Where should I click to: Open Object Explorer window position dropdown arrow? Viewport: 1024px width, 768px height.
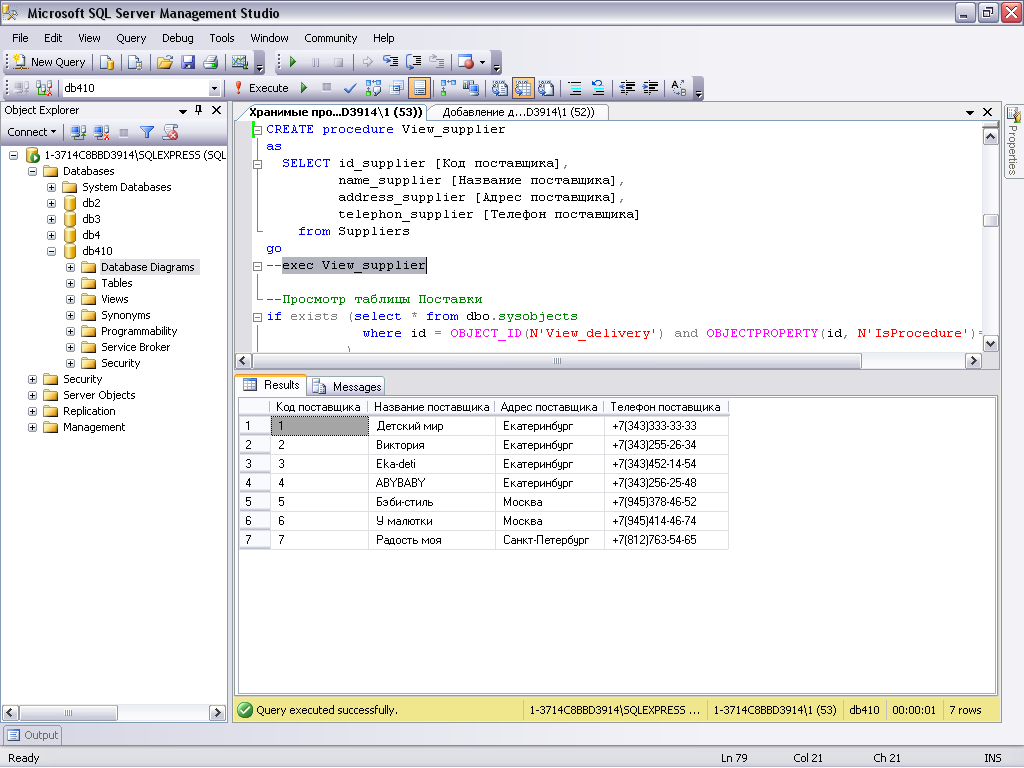[x=183, y=111]
